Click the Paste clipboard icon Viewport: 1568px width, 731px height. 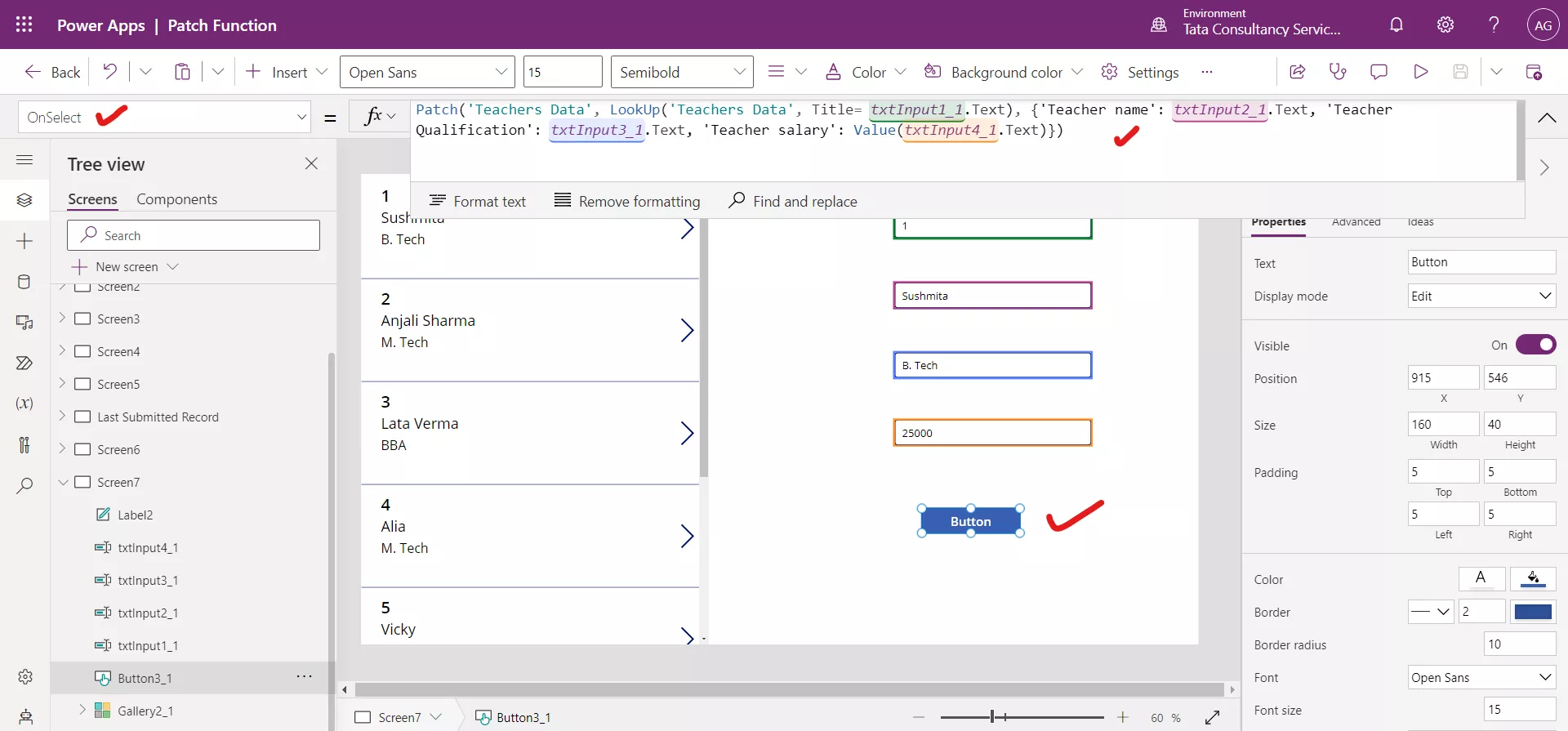coord(182,72)
